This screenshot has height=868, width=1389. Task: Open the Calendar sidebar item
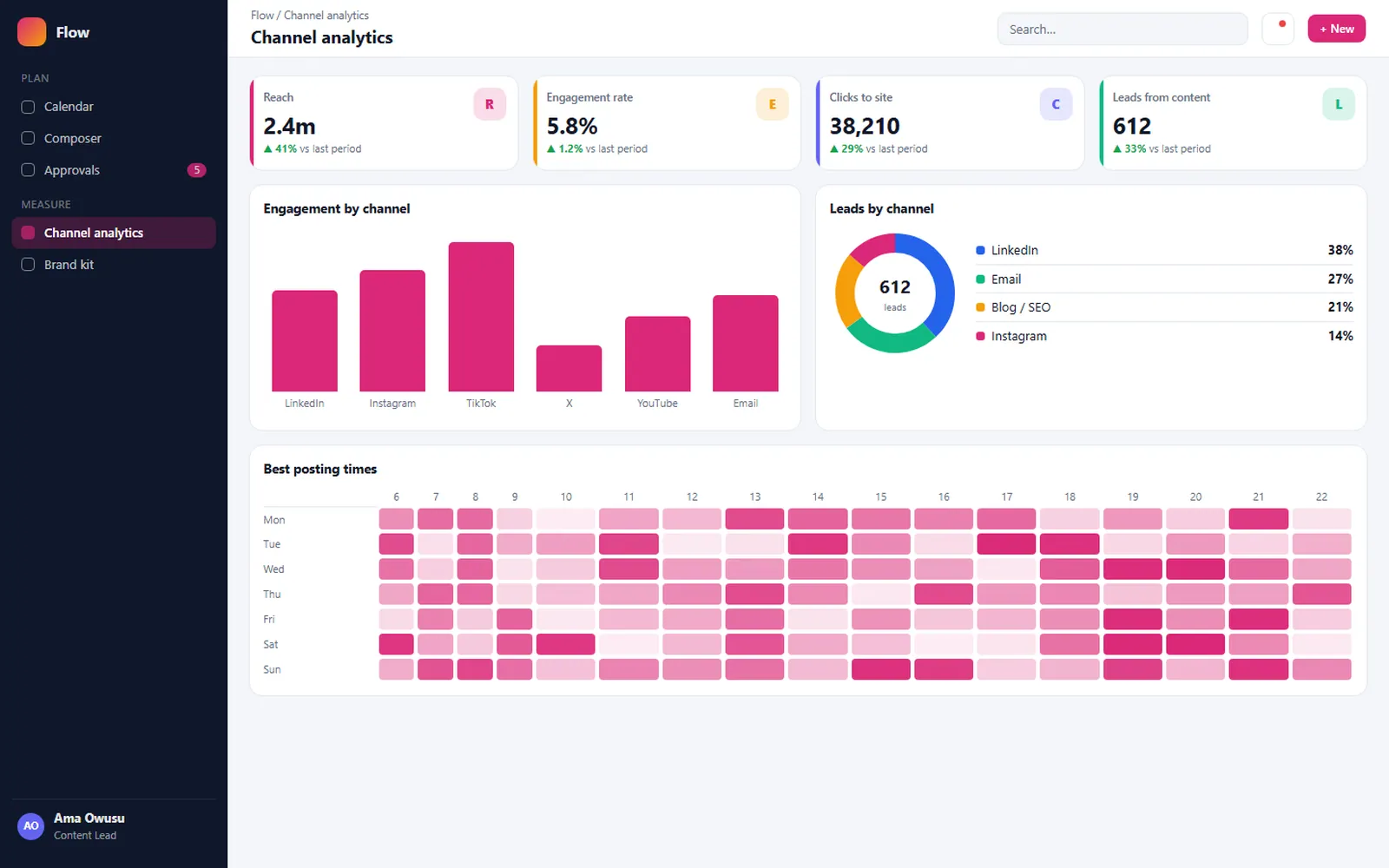tap(114, 107)
